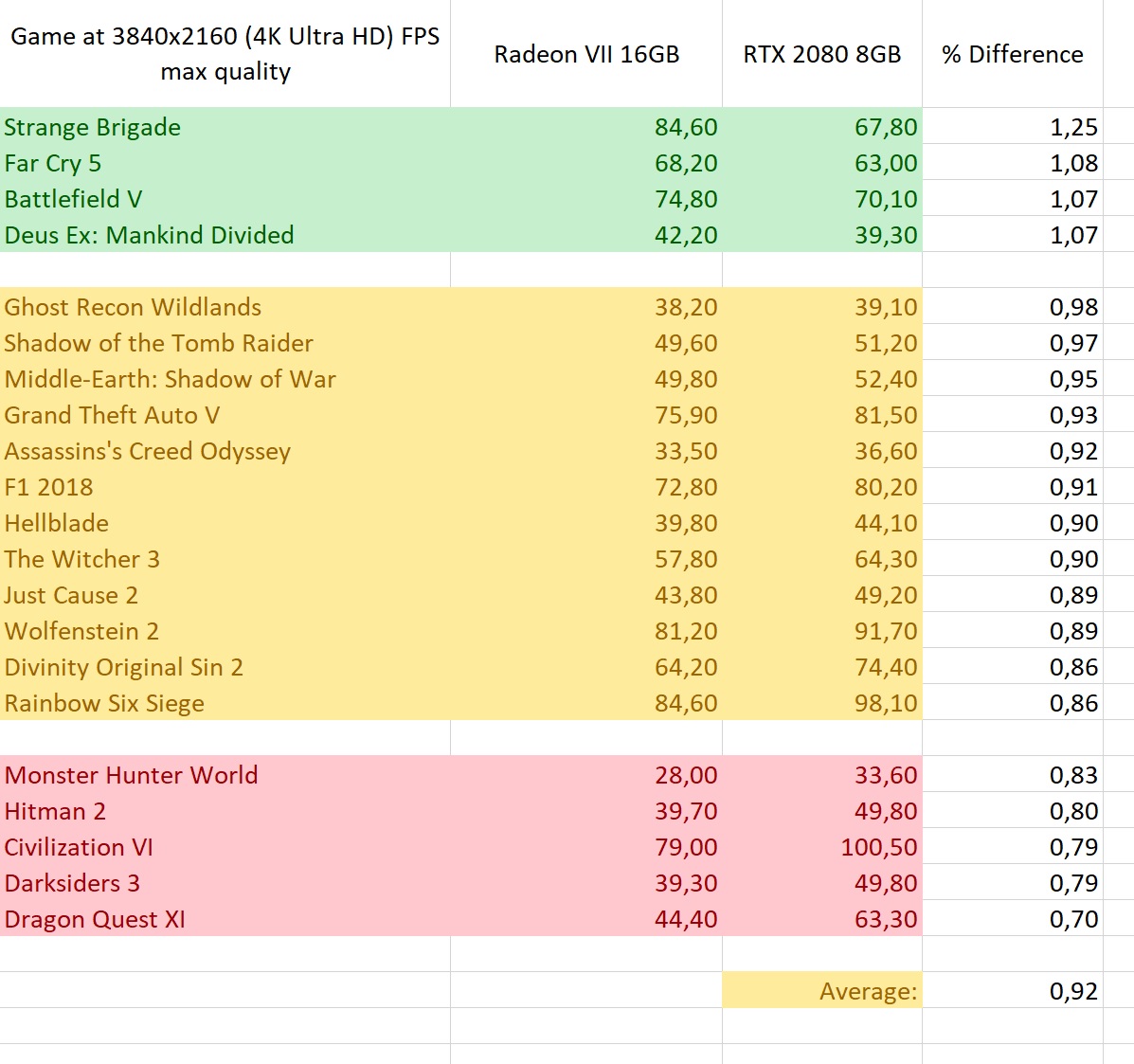Select Middle-Earth: Shadow of War cell
Viewport: 1134px width, 1064px height.
coord(225,378)
